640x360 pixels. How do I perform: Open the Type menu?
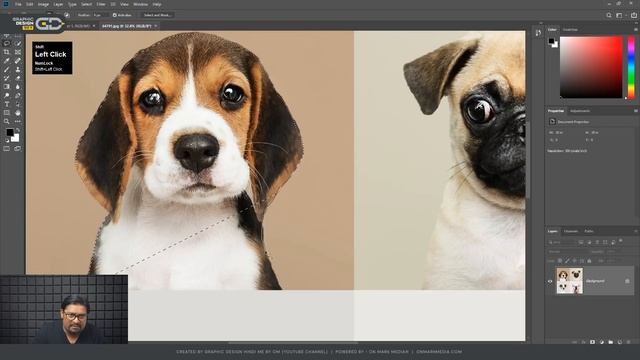tap(72, 4)
